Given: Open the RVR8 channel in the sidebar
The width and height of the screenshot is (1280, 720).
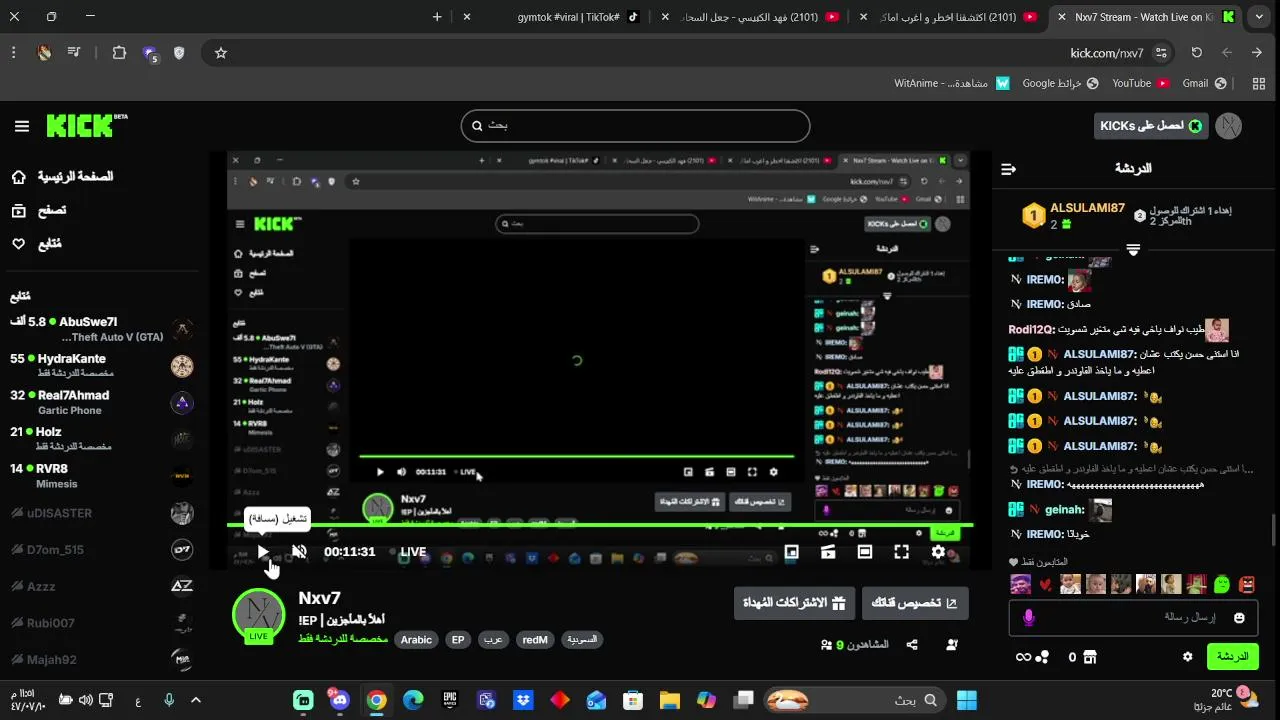Looking at the screenshot, I should (100, 475).
